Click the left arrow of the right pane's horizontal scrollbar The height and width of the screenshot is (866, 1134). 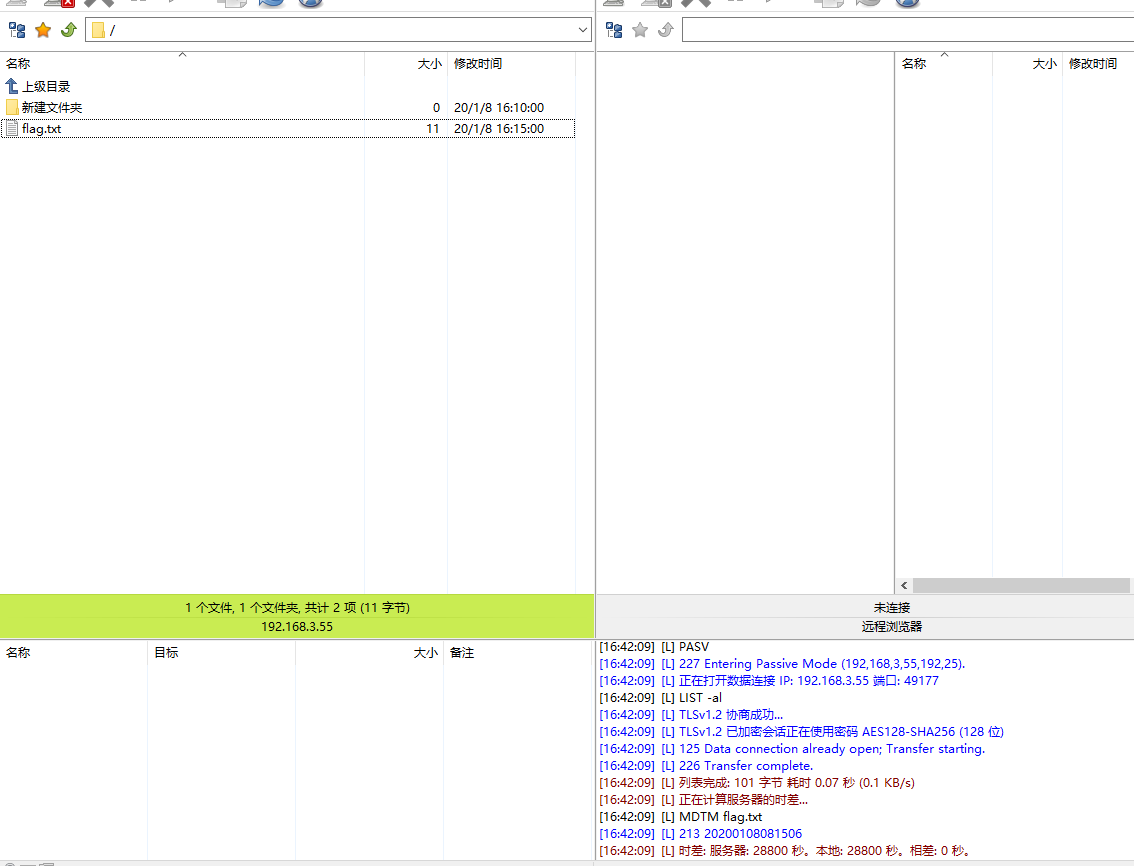(904, 585)
